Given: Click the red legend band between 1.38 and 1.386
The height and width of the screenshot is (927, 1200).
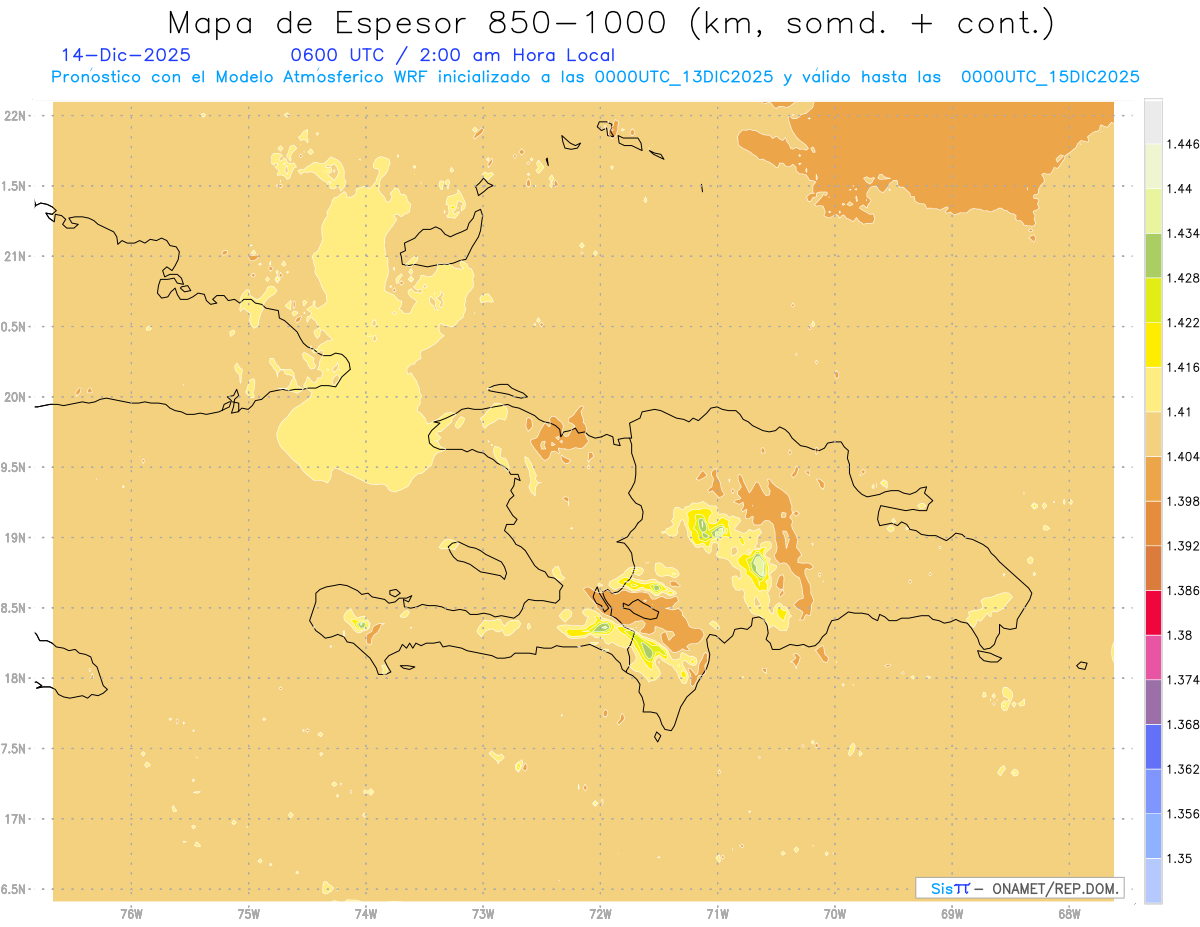Looking at the screenshot, I should point(1153,613).
